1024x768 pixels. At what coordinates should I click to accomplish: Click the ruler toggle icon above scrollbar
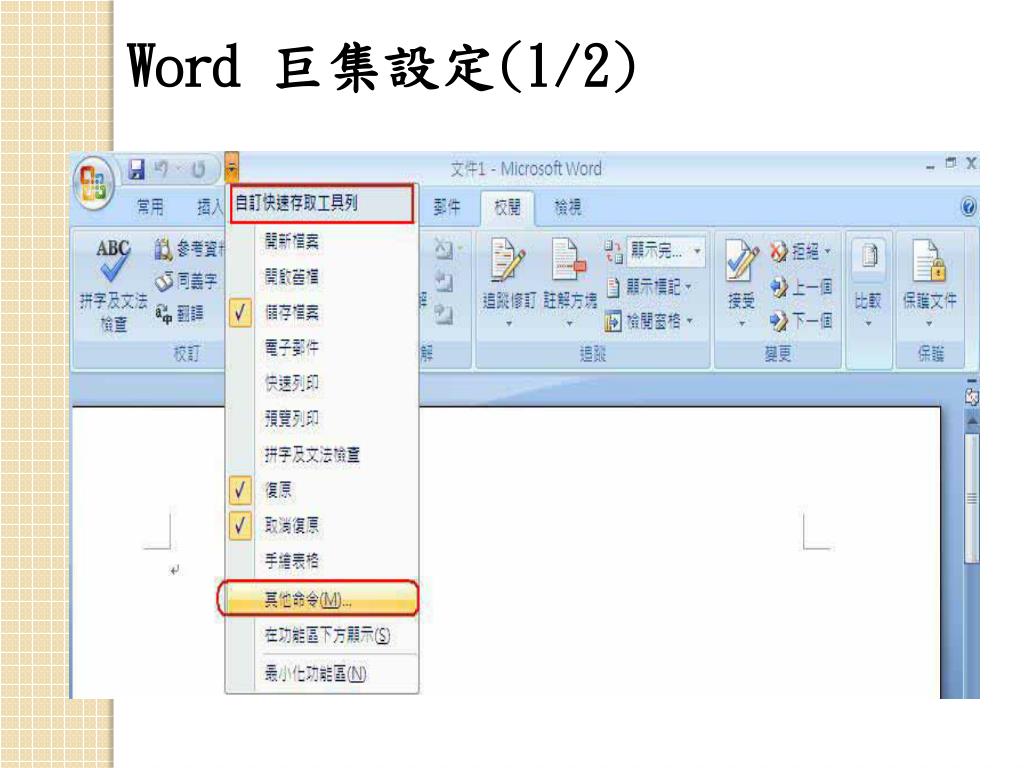[x=972, y=396]
